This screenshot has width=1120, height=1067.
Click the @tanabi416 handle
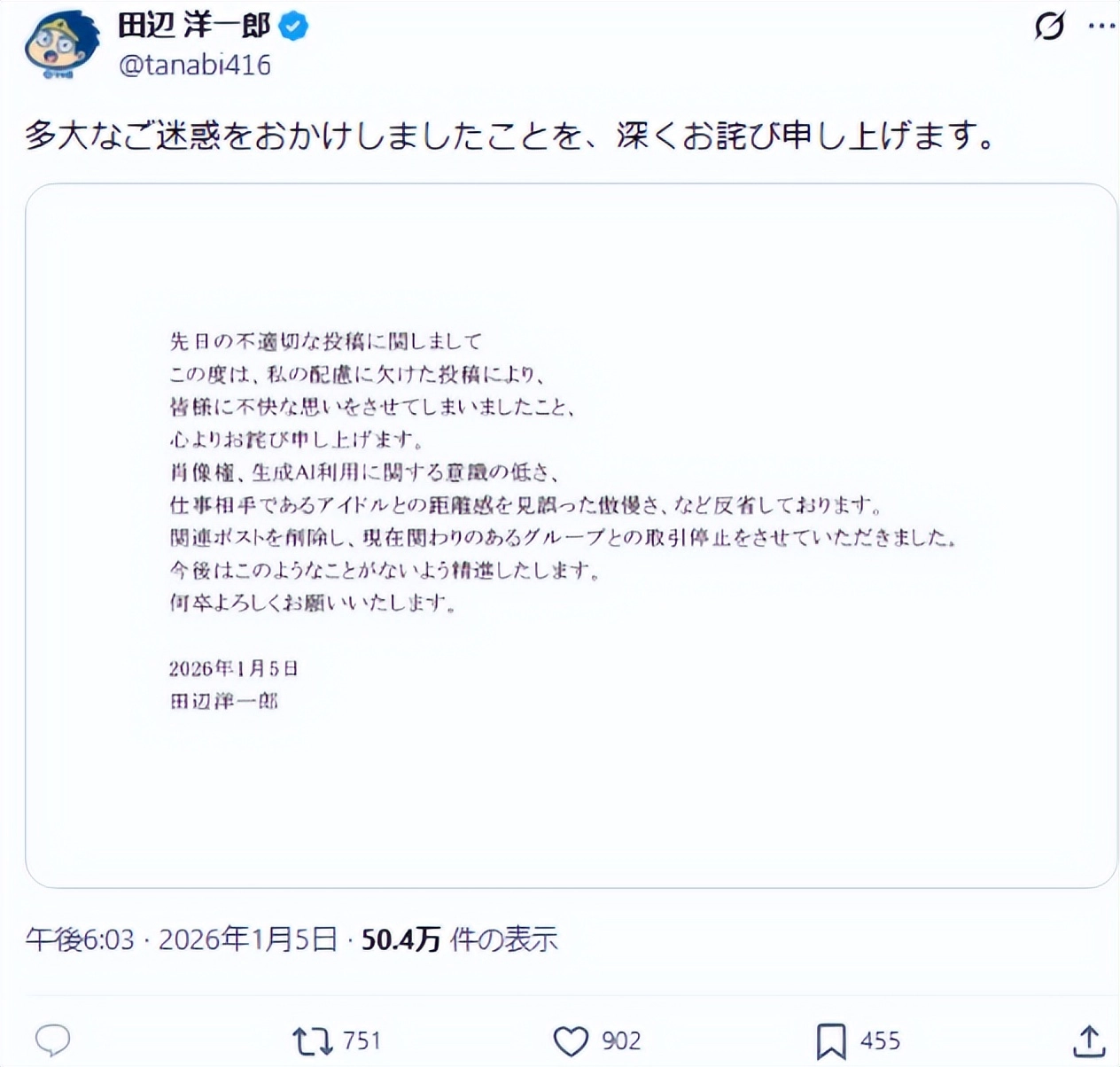point(195,64)
